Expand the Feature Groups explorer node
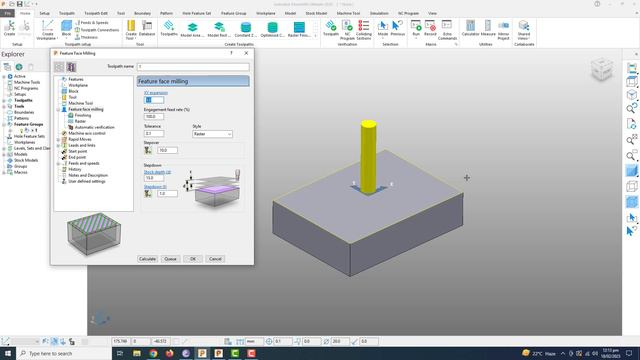 coord(4,124)
